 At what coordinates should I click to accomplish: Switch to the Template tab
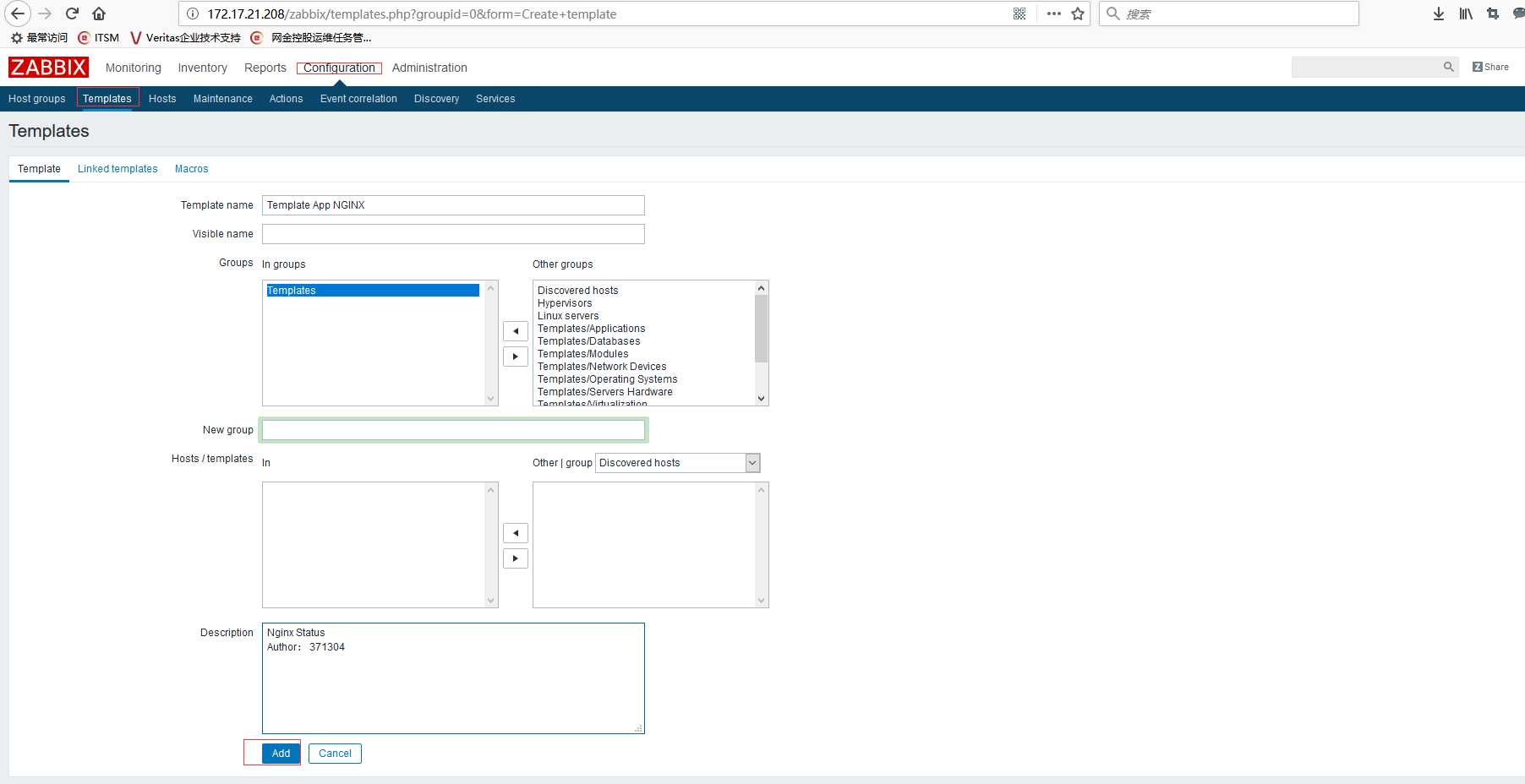[39, 169]
